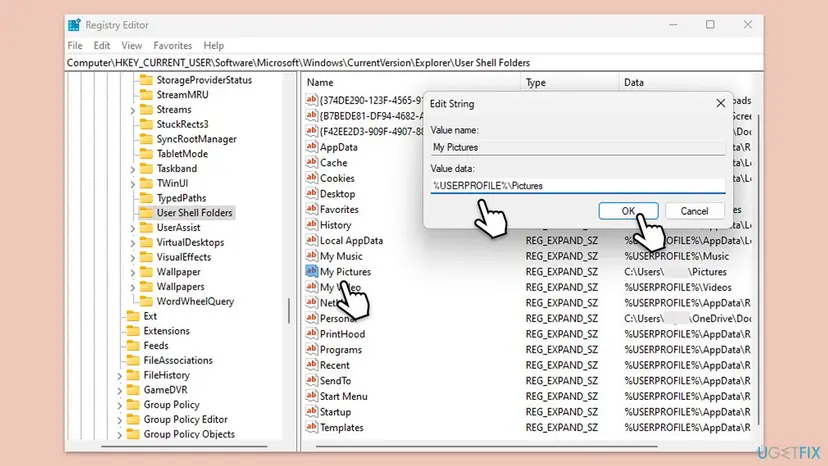Expand the TWinUI tree node
Screen dimensions: 828x466
pos(133,184)
